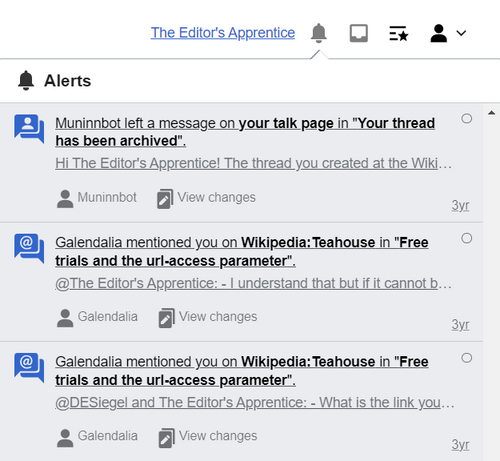The width and height of the screenshot is (500, 461).
Task: Click View changes icon in 'I understand' alert
Action: pos(166,318)
